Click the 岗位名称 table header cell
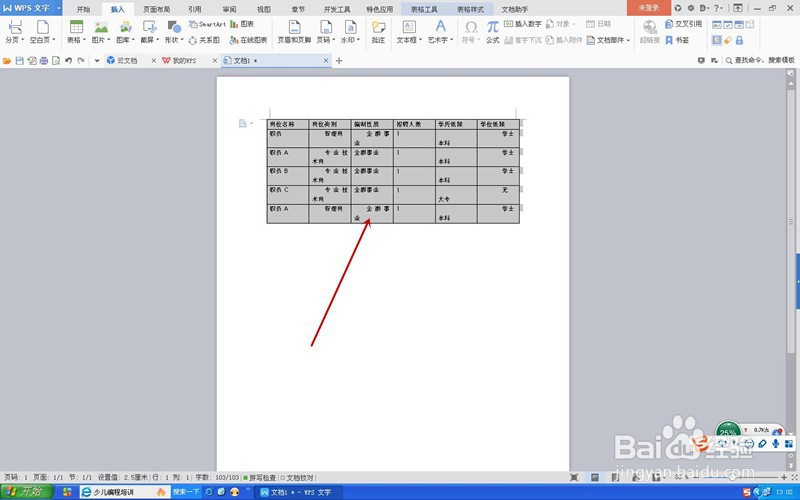Viewport: 800px width, 500px height. (x=288, y=124)
